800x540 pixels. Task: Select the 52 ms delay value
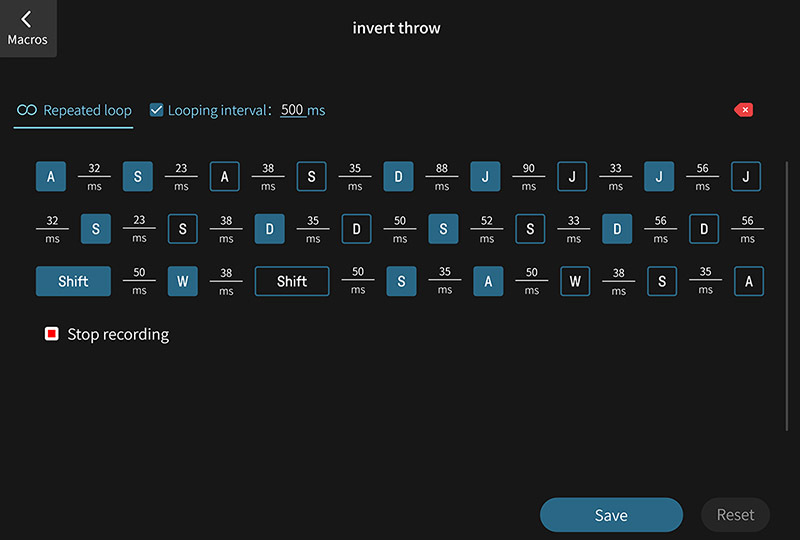(x=486, y=221)
